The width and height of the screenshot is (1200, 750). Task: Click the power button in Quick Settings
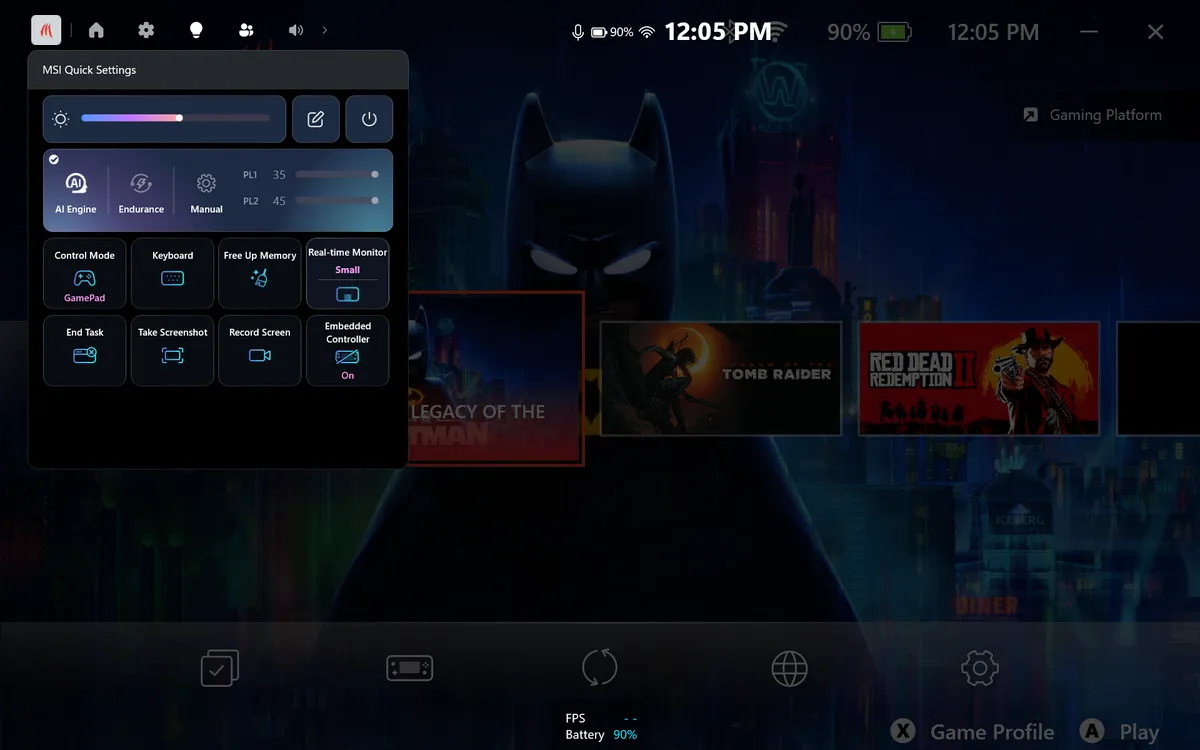click(x=369, y=119)
